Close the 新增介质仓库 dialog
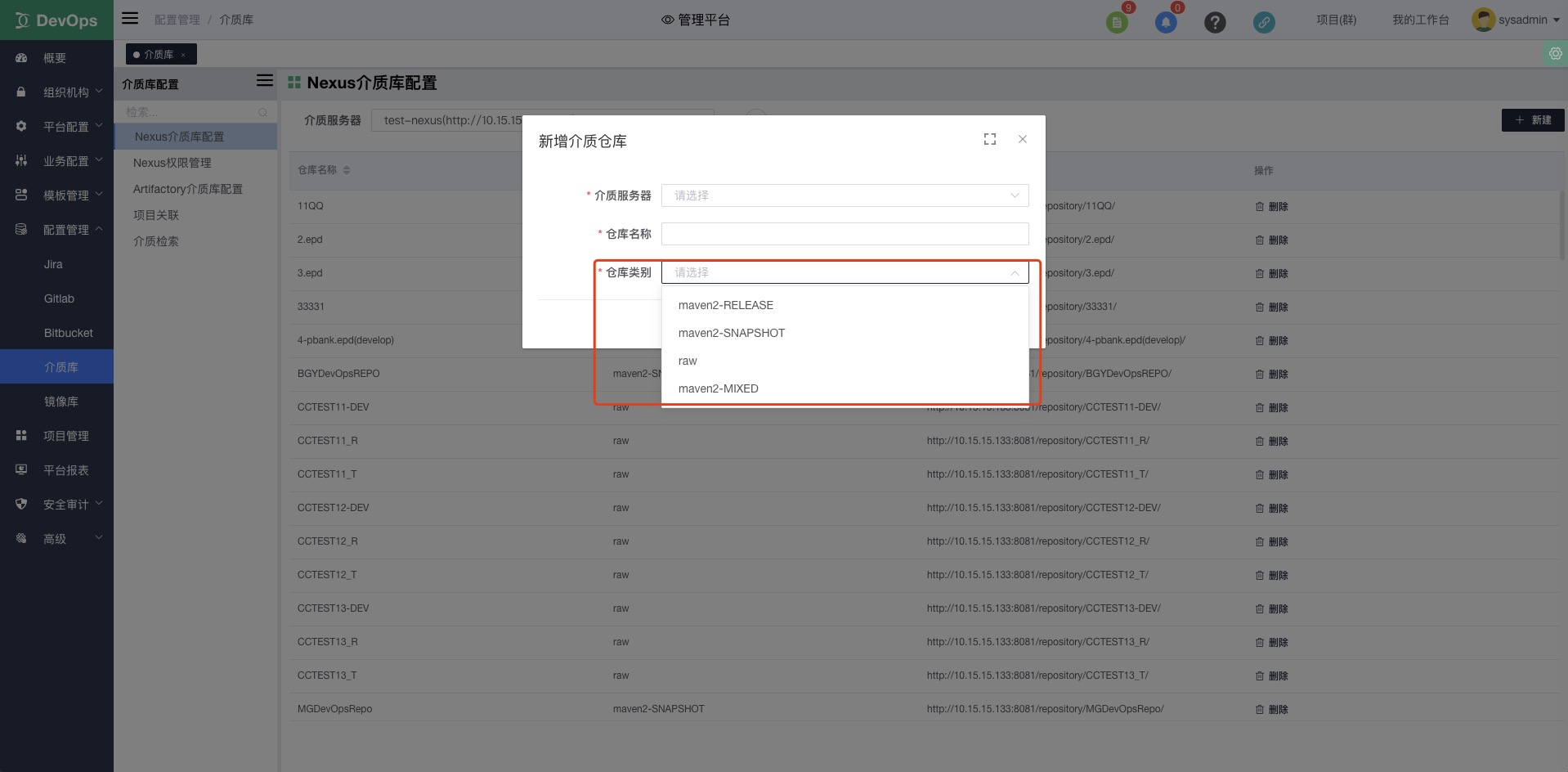Image resolution: width=1568 pixels, height=772 pixels. pyautogui.click(x=1023, y=139)
